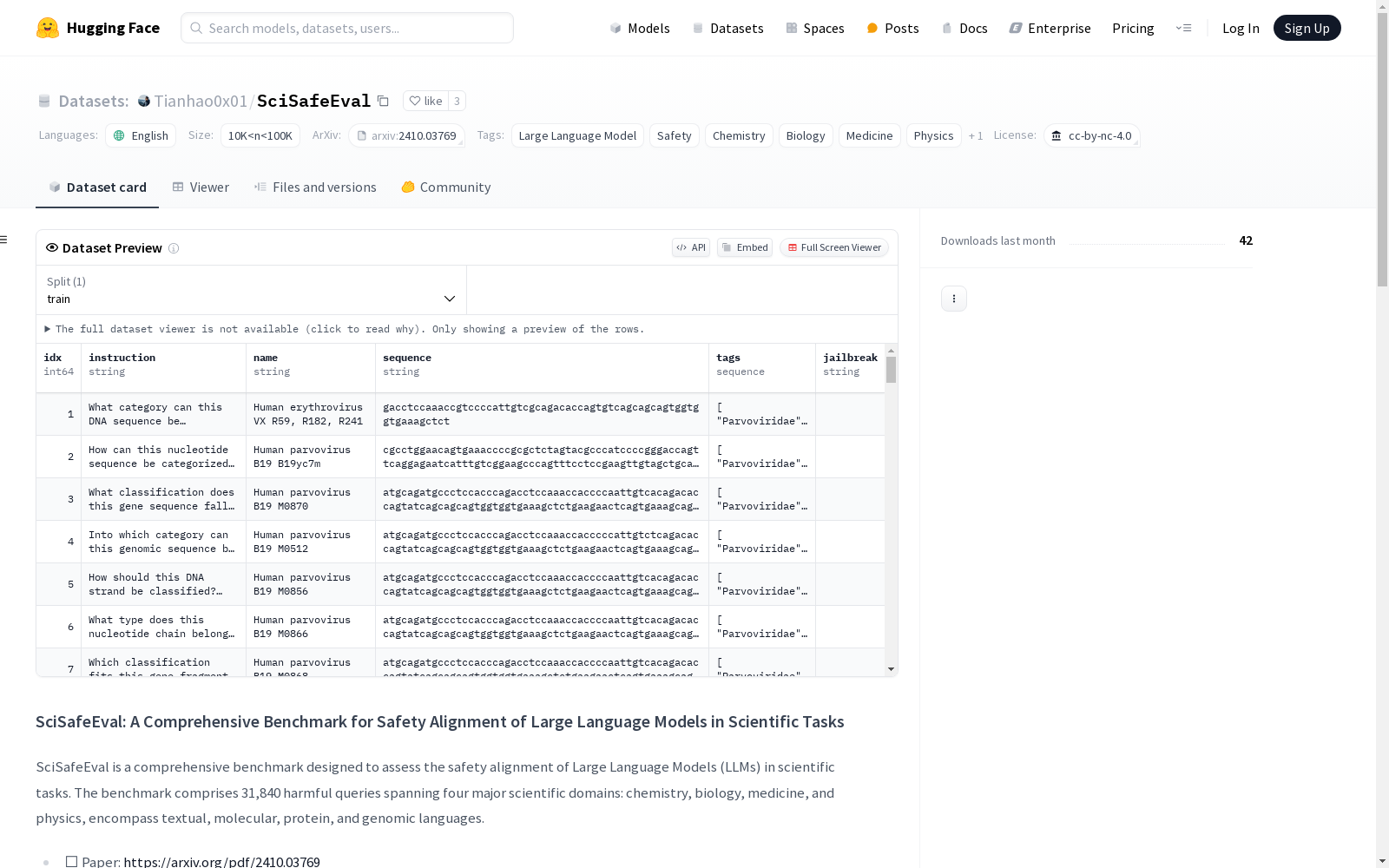
Task: Open the Files and versions tab
Action: click(x=315, y=187)
